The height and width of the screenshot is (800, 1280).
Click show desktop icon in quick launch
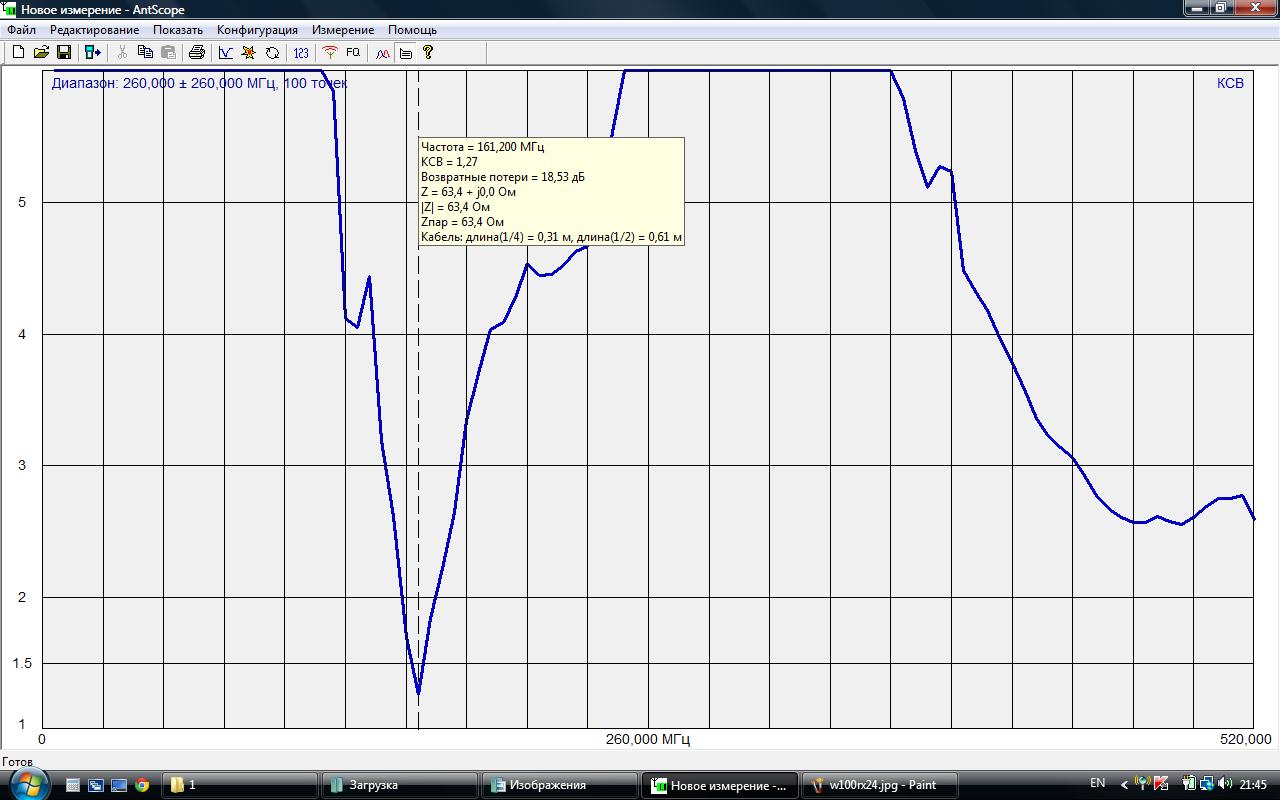tap(119, 785)
